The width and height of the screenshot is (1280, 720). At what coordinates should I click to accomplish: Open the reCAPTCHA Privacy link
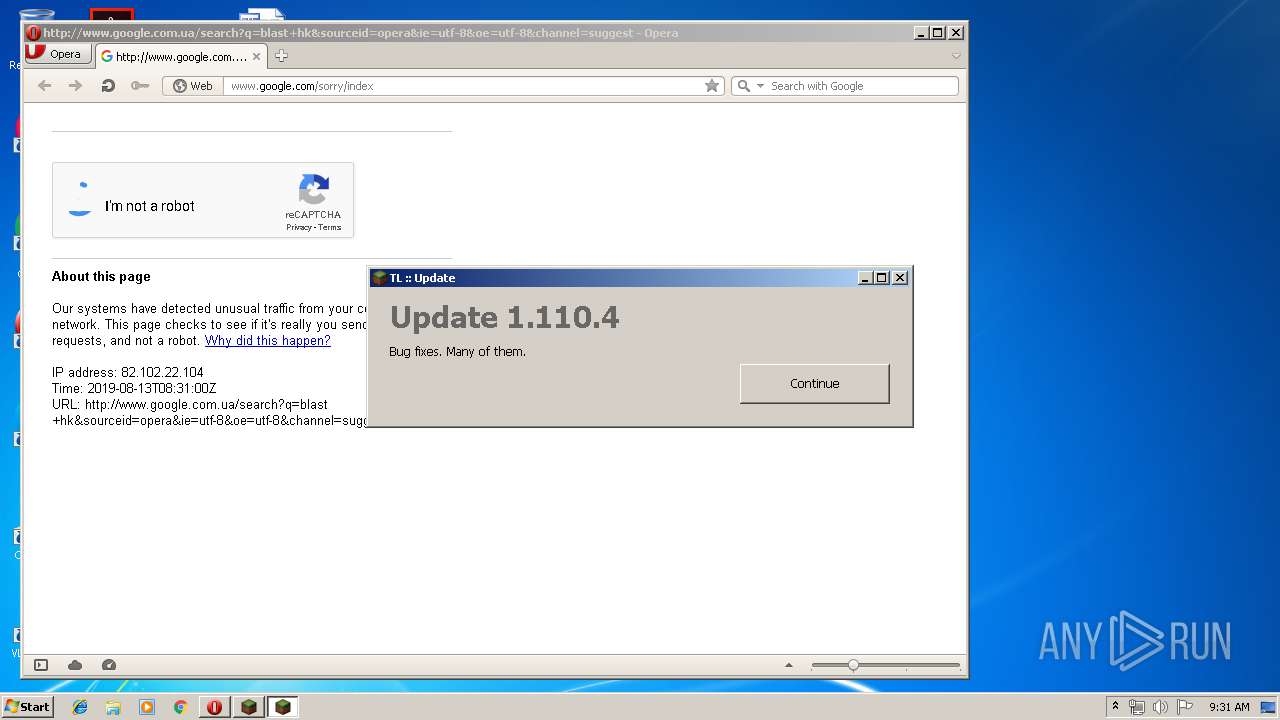pyautogui.click(x=298, y=228)
